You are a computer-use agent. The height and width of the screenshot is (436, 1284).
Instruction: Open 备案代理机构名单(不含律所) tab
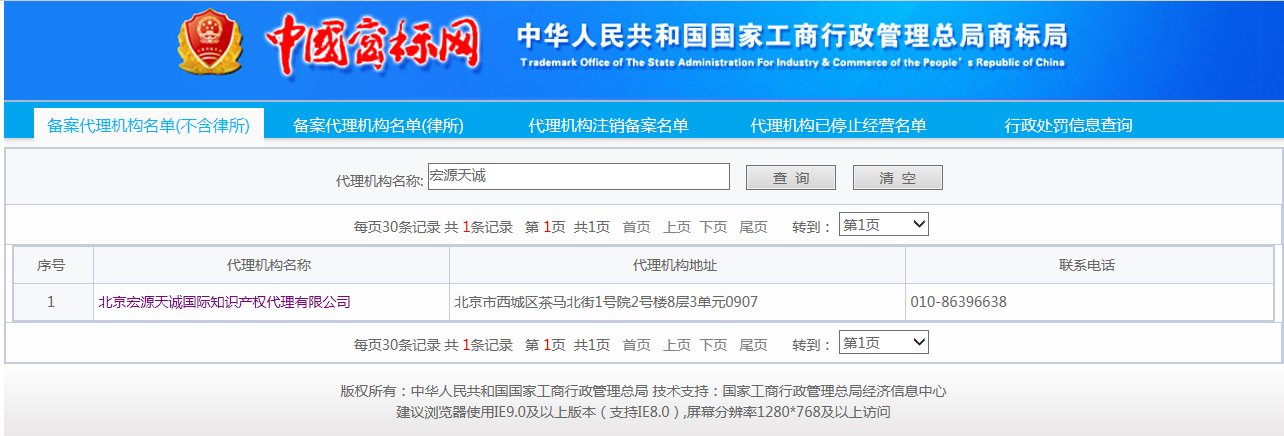coord(148,125)
